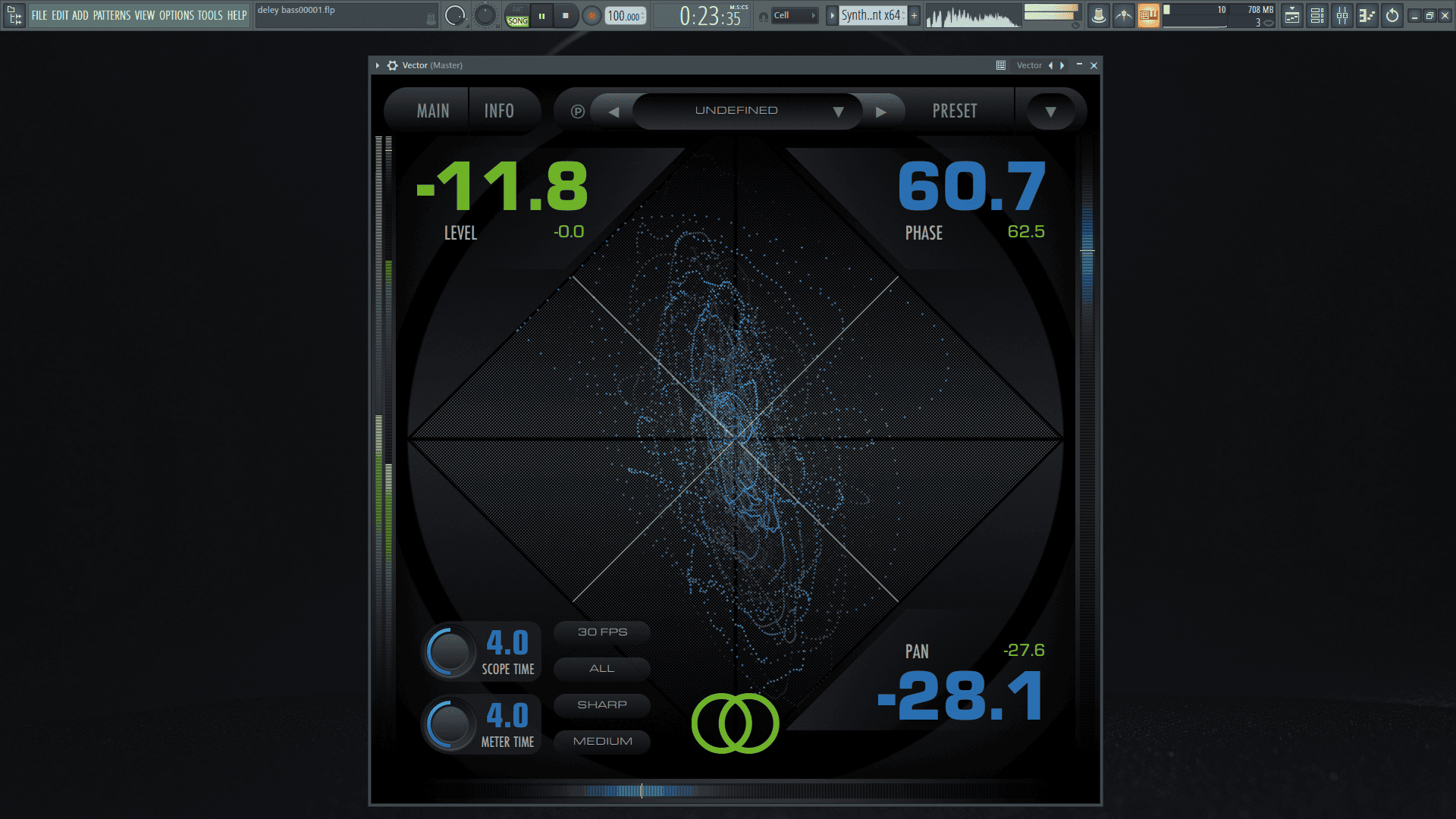
Task: Click the circled P icon in preset bar
Action: coord(578,111)
